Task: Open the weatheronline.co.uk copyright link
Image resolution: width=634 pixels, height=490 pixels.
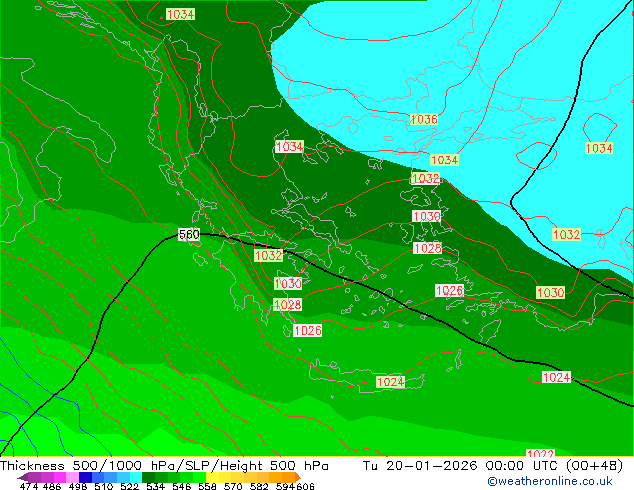Action: (550, 481)
